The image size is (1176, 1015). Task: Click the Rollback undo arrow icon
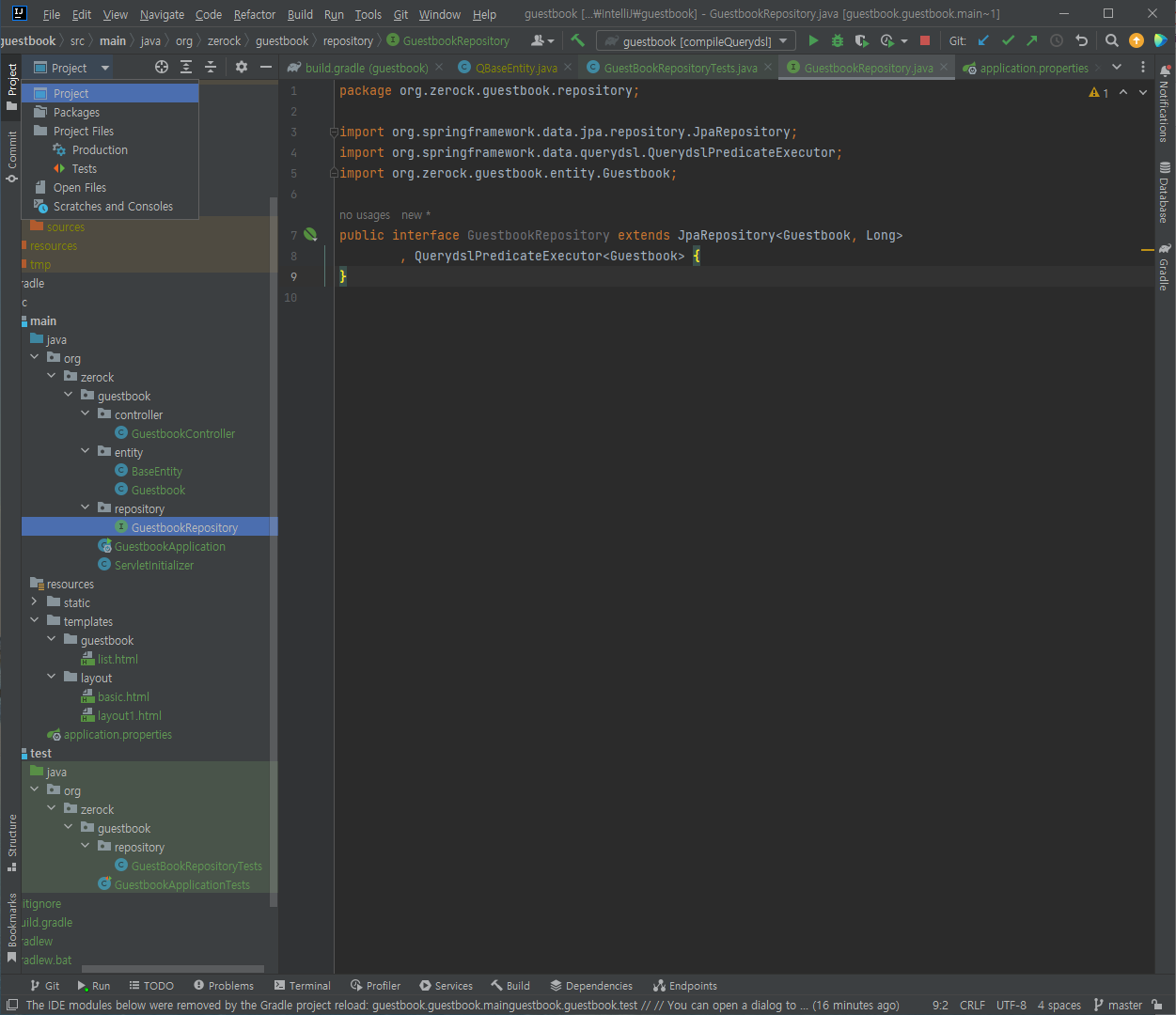tap(1081, 40)
